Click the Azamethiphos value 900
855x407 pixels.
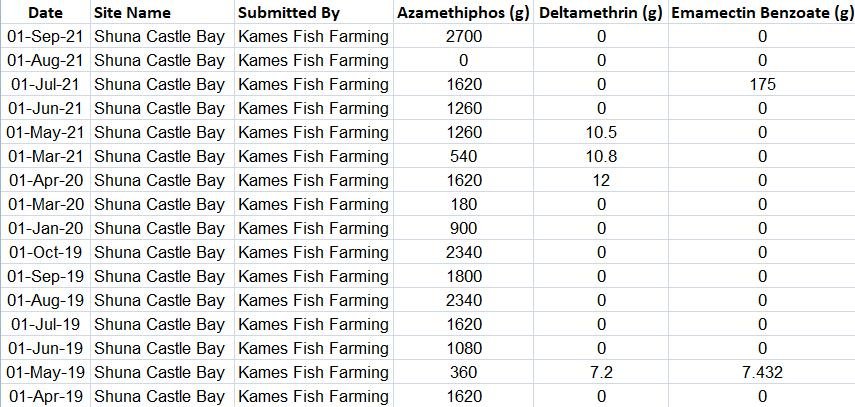pyautogui.click(x=463, y=228)
